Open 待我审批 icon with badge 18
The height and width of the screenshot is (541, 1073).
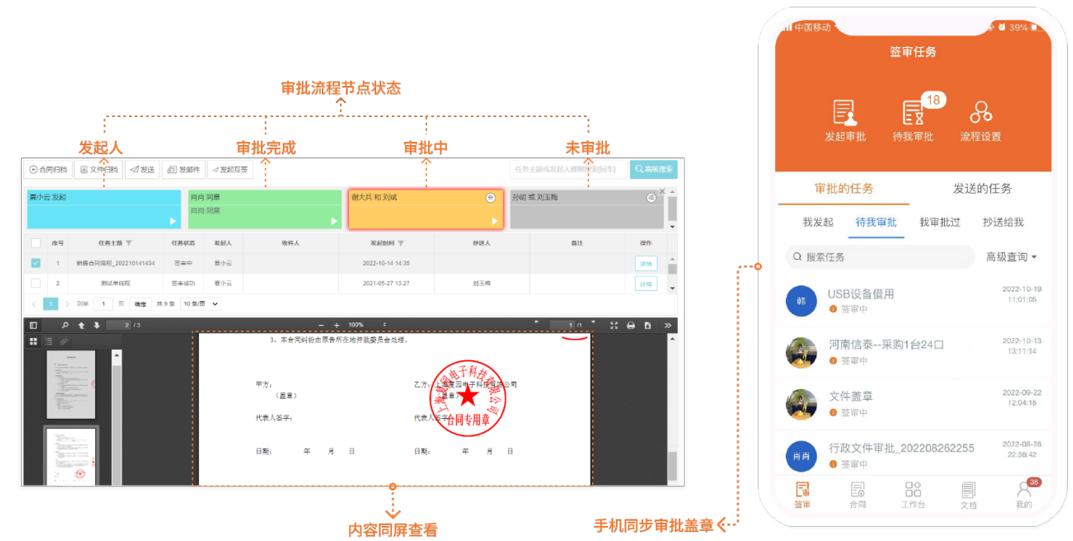[x=912, y=113]
